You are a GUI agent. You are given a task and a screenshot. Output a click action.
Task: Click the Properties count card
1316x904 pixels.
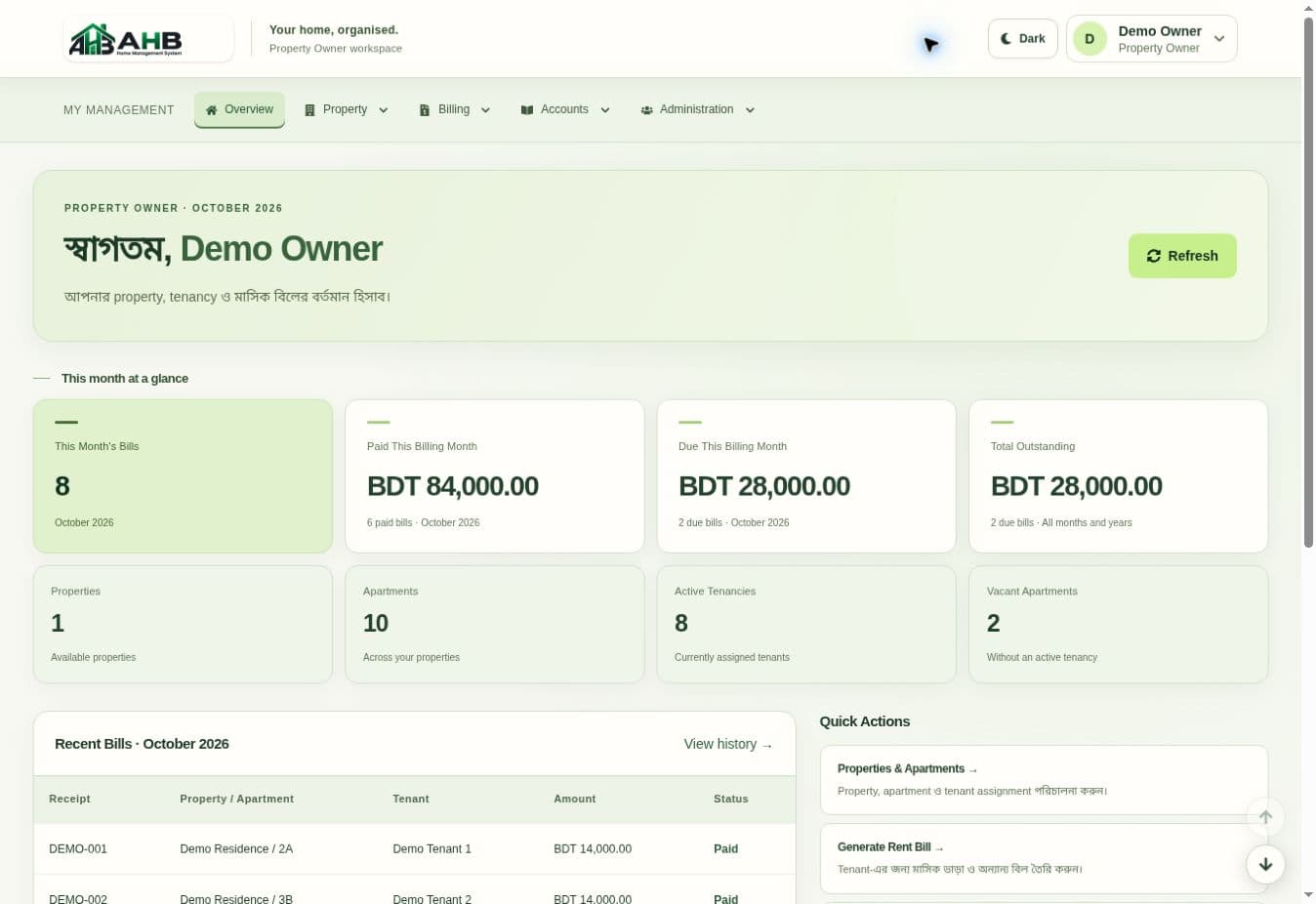pyautogui.click(x=183, y=625)
